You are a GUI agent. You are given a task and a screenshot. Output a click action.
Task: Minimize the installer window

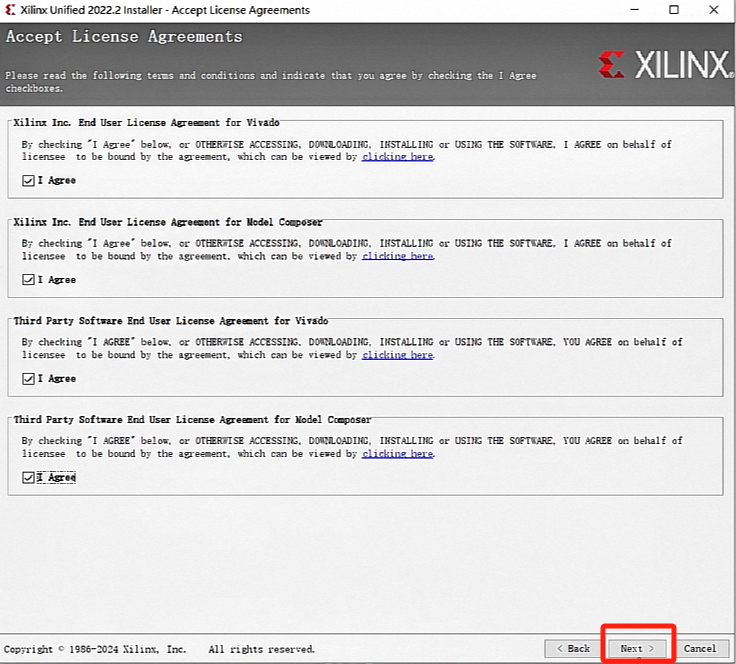point(635,10)
